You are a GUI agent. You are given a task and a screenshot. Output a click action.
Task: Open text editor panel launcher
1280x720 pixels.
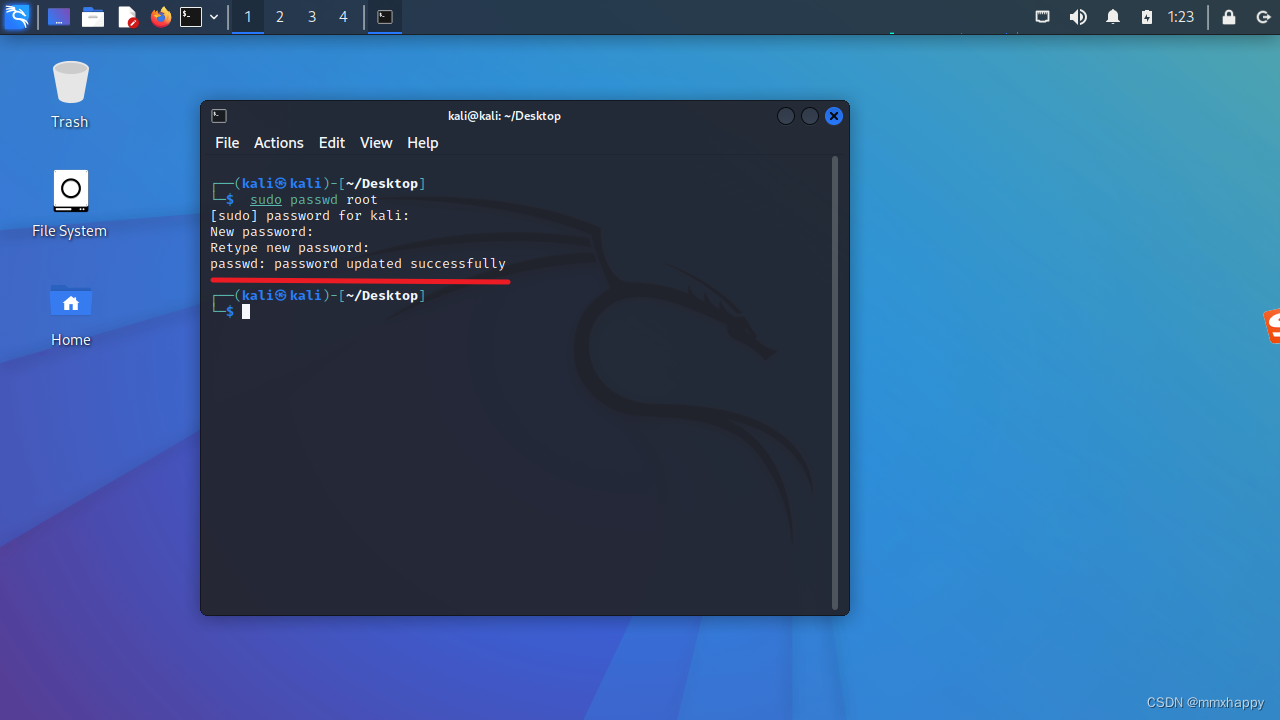tap(127, 17)
